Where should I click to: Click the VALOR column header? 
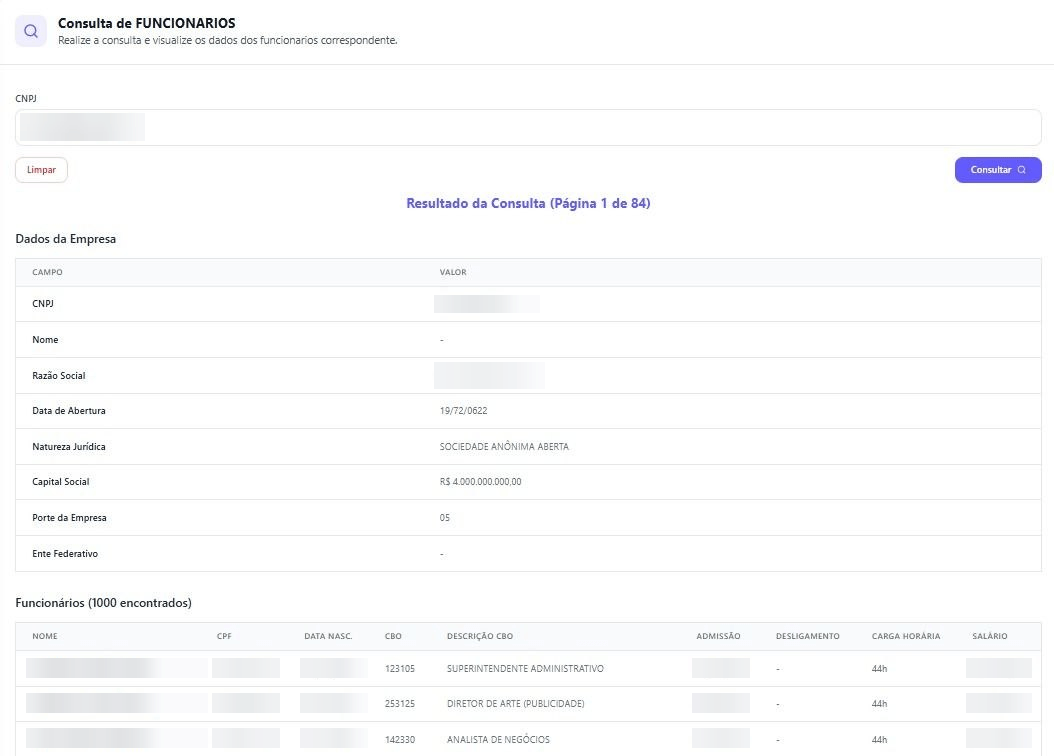pos(453,272)
